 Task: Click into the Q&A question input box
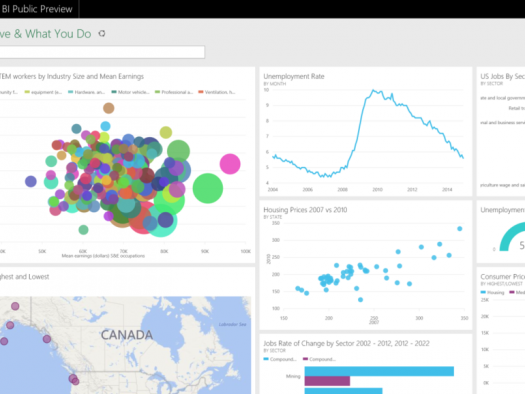[102, 52]
